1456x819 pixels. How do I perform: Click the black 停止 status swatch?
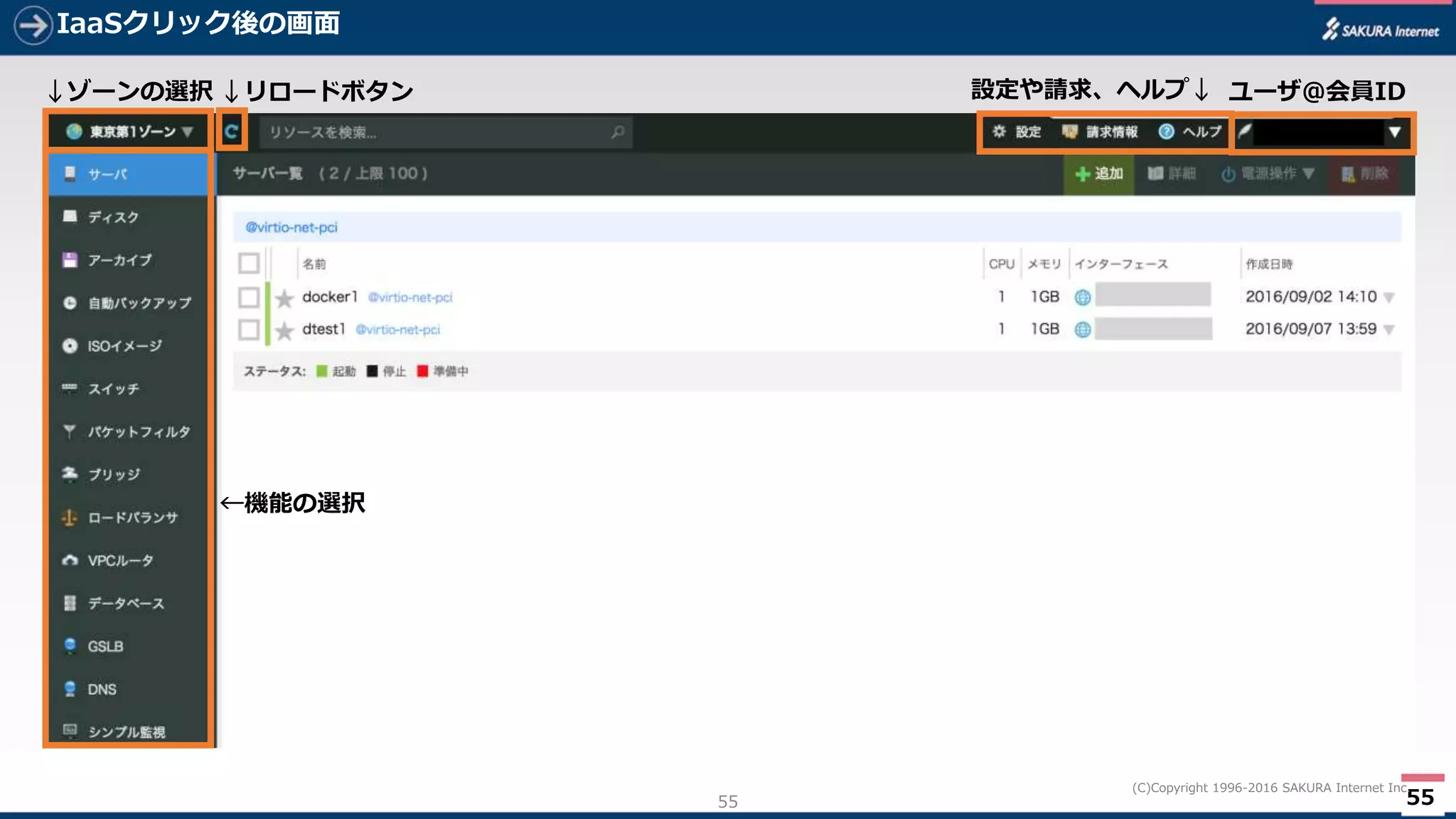pyautogui.click(x=372, y=371)
